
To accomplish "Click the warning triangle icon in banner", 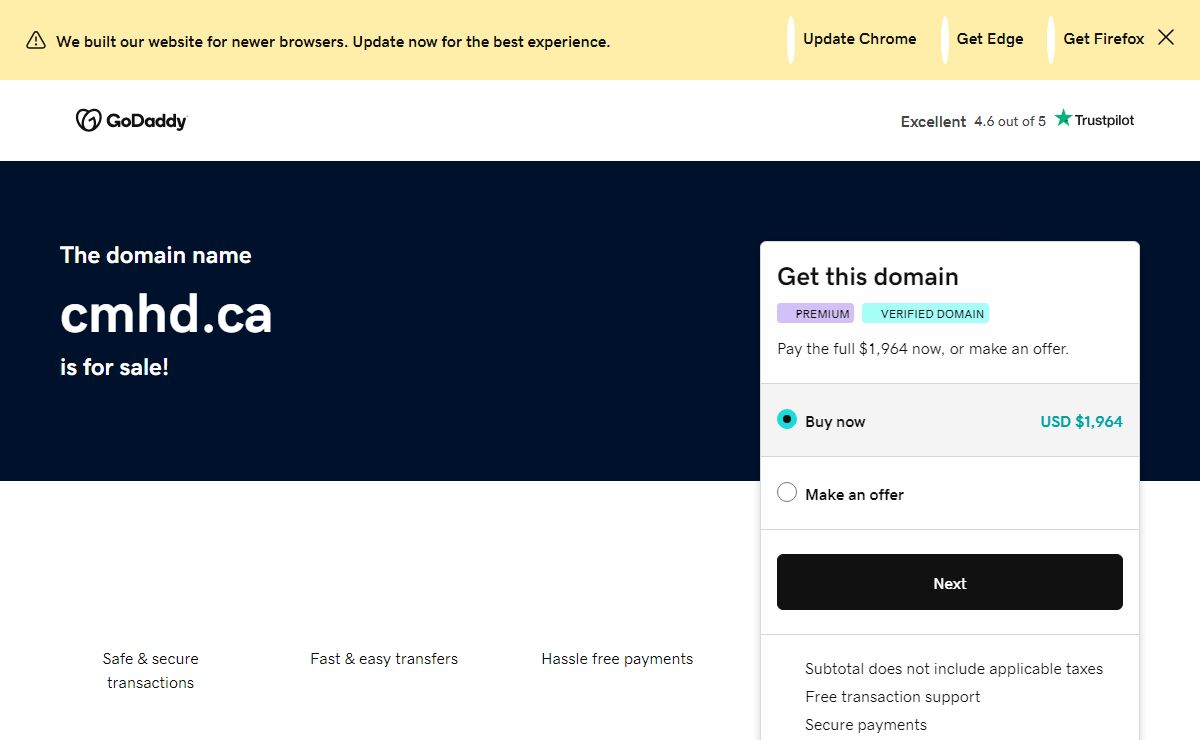I will click(x=36, y=41).
